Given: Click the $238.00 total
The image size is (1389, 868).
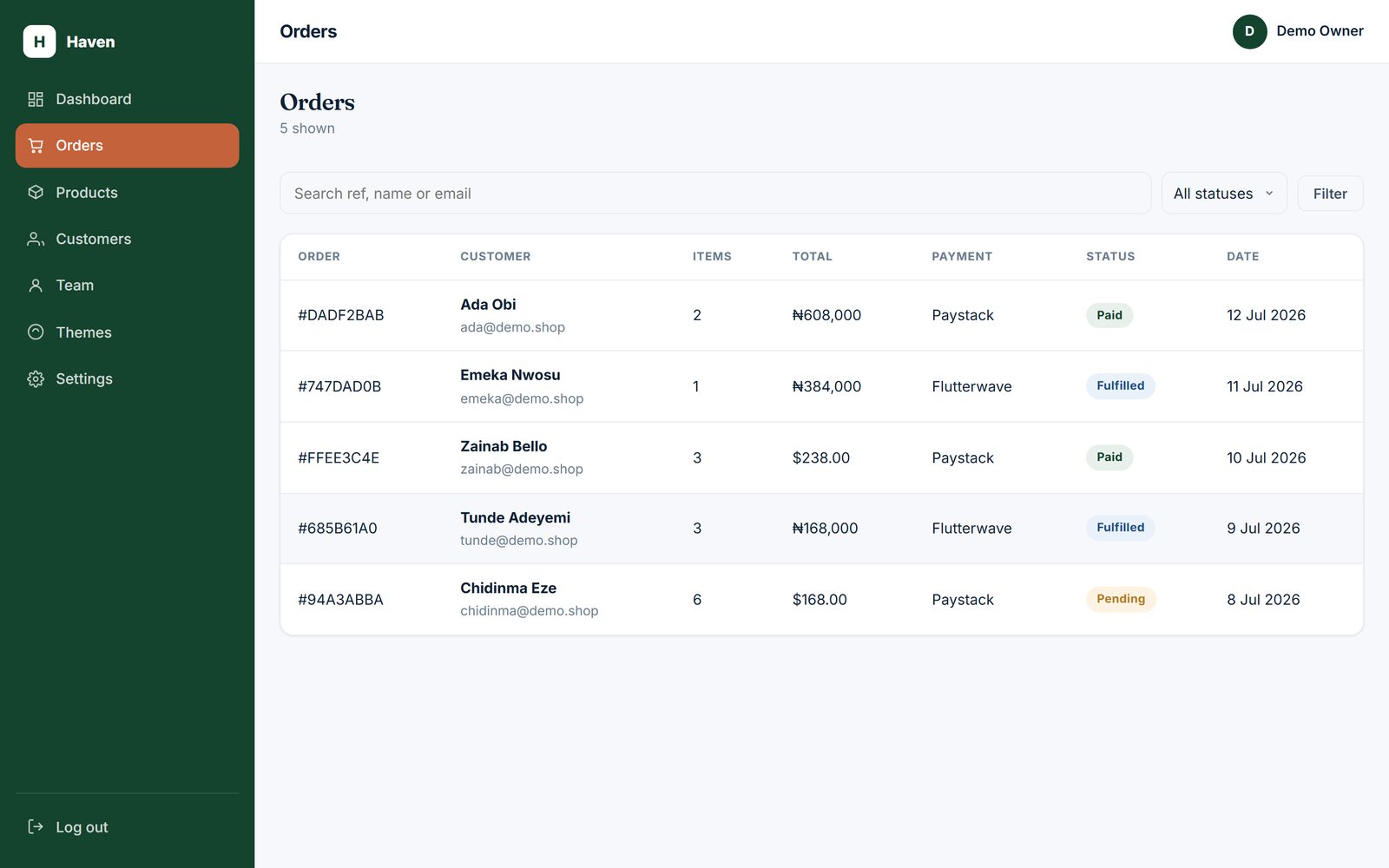Looking at the screenshot, I should click(821, 457).
